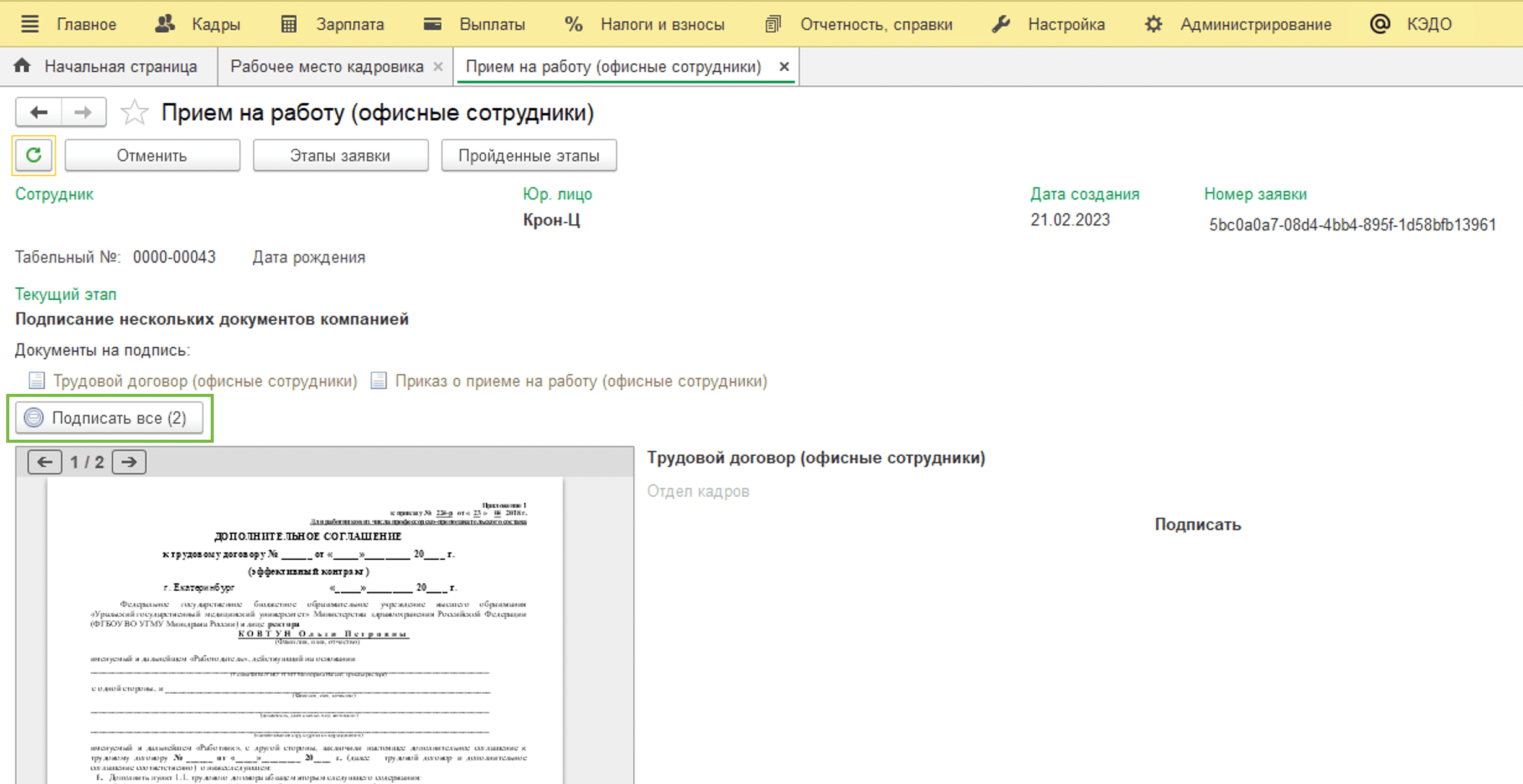Click the percent icon for Налоги и взносы
The height and width of the screenshot is (784, 1523).
pos(574,24)
